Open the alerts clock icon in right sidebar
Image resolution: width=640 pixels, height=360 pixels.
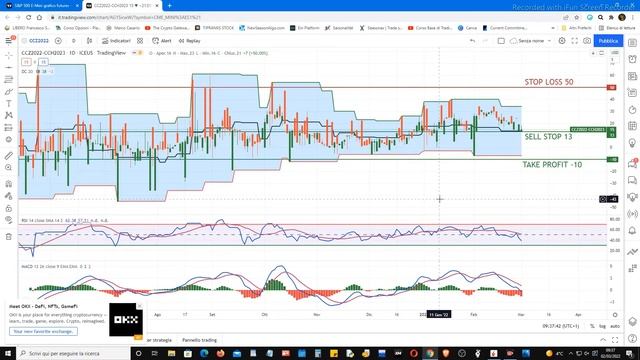632,59
